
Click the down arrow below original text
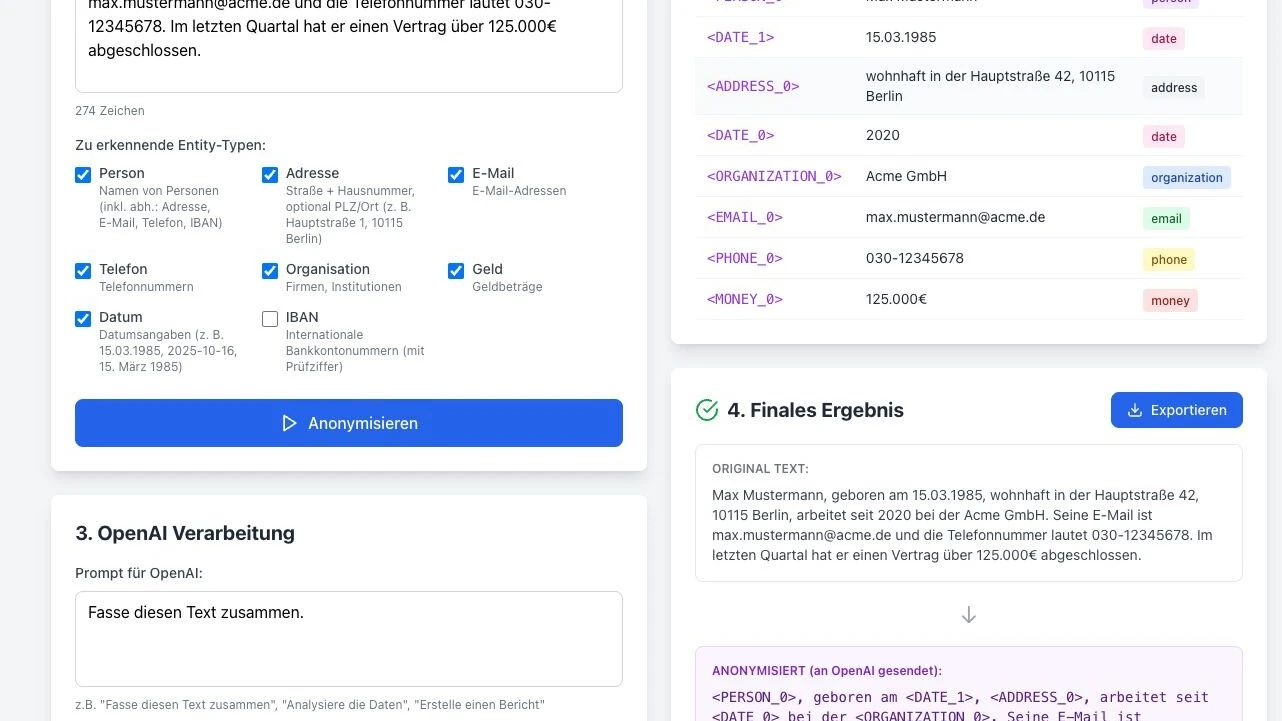pyautogui.click(x=968, y=615)
